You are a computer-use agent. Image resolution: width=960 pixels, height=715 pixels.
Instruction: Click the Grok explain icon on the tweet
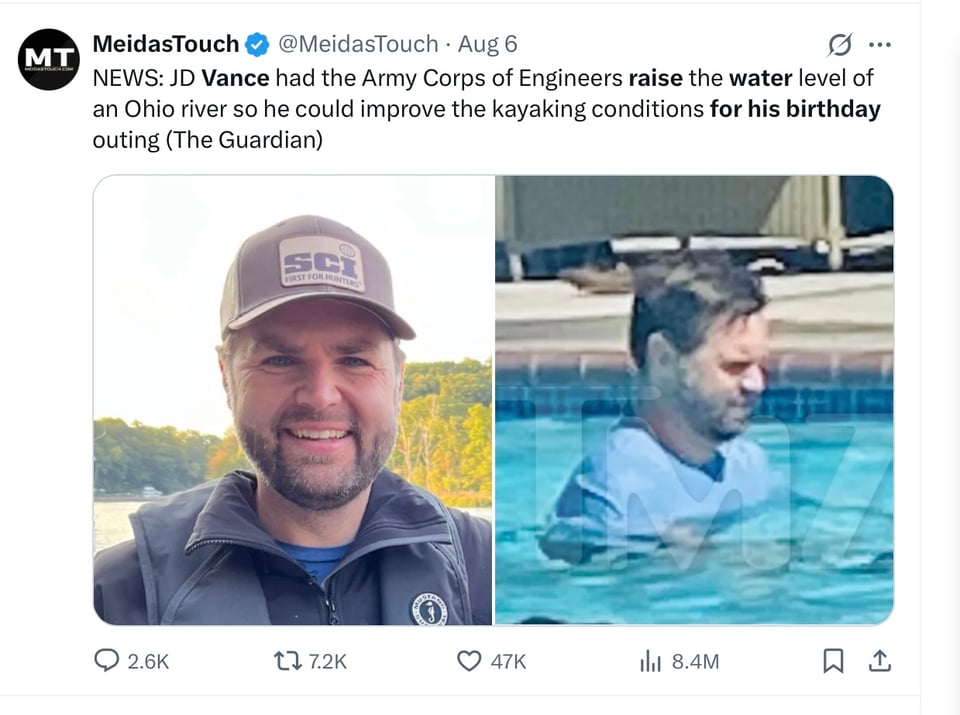click(x=839, y=44)
